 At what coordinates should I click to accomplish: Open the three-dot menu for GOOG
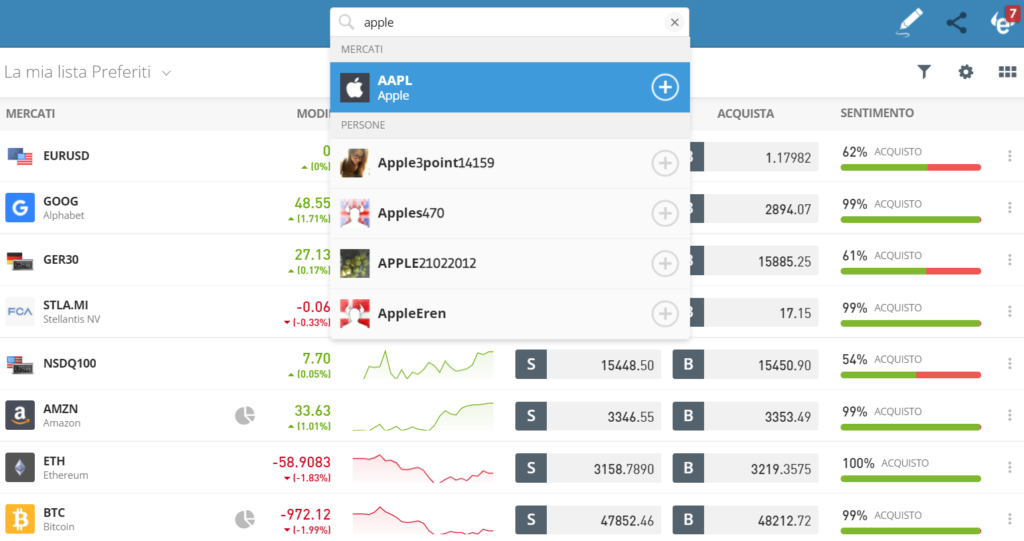[1010, 208]
